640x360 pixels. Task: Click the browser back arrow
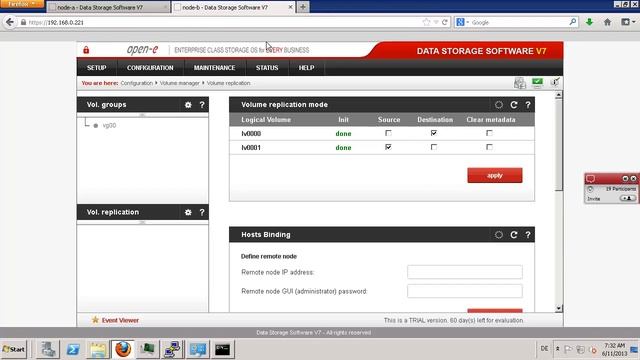pos(10,22)
